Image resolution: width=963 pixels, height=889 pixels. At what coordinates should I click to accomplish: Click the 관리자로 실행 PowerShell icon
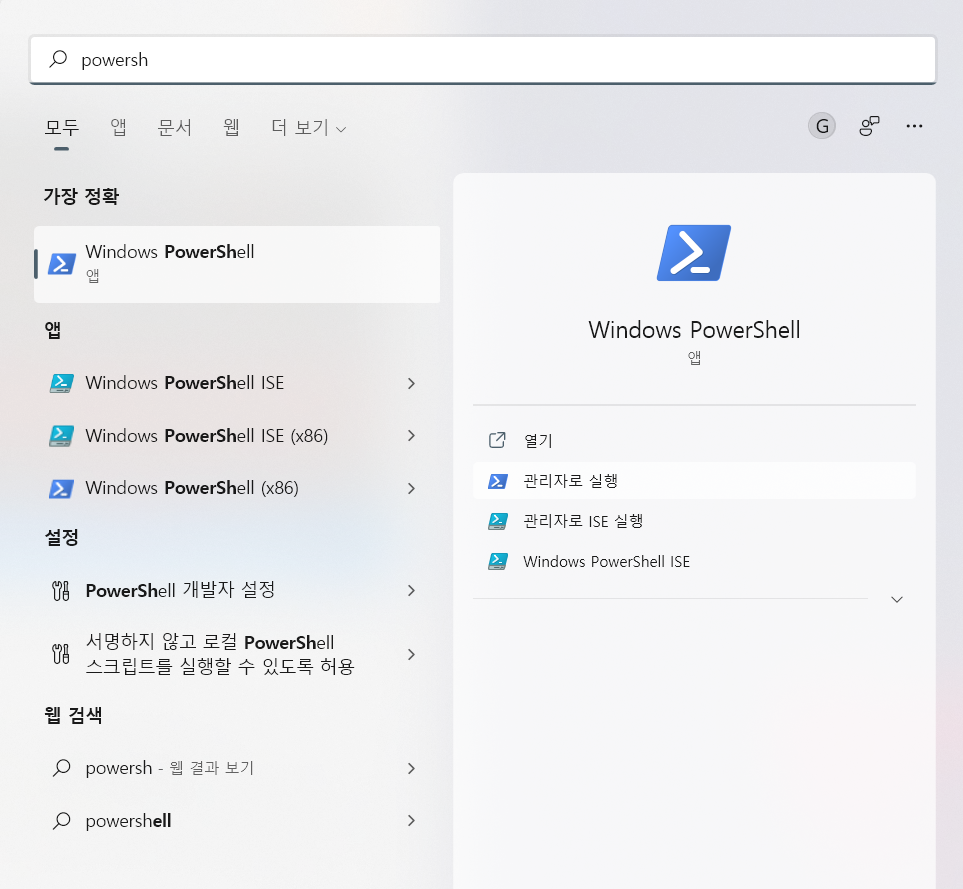point(497,481)
